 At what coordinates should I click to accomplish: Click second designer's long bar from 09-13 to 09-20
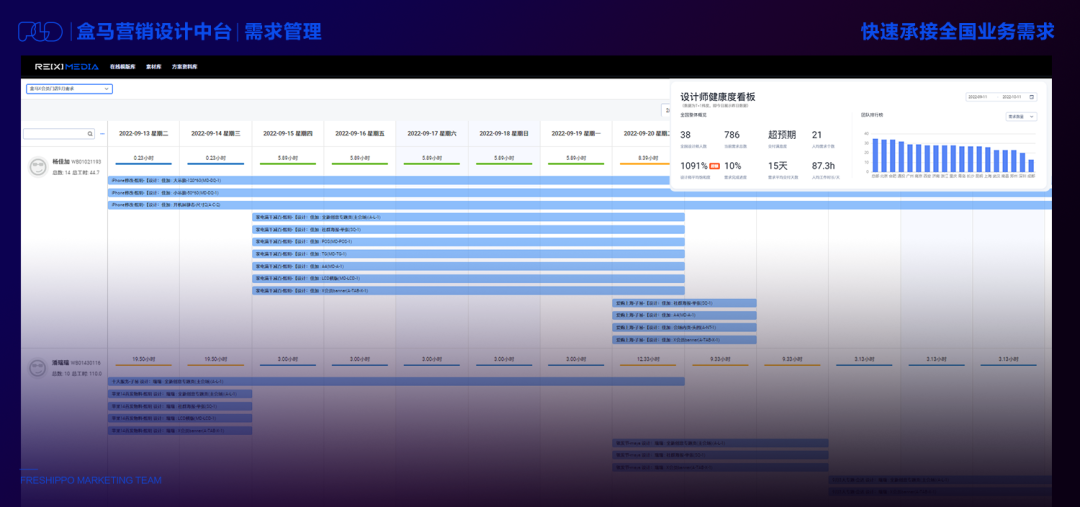click(396, 381)
